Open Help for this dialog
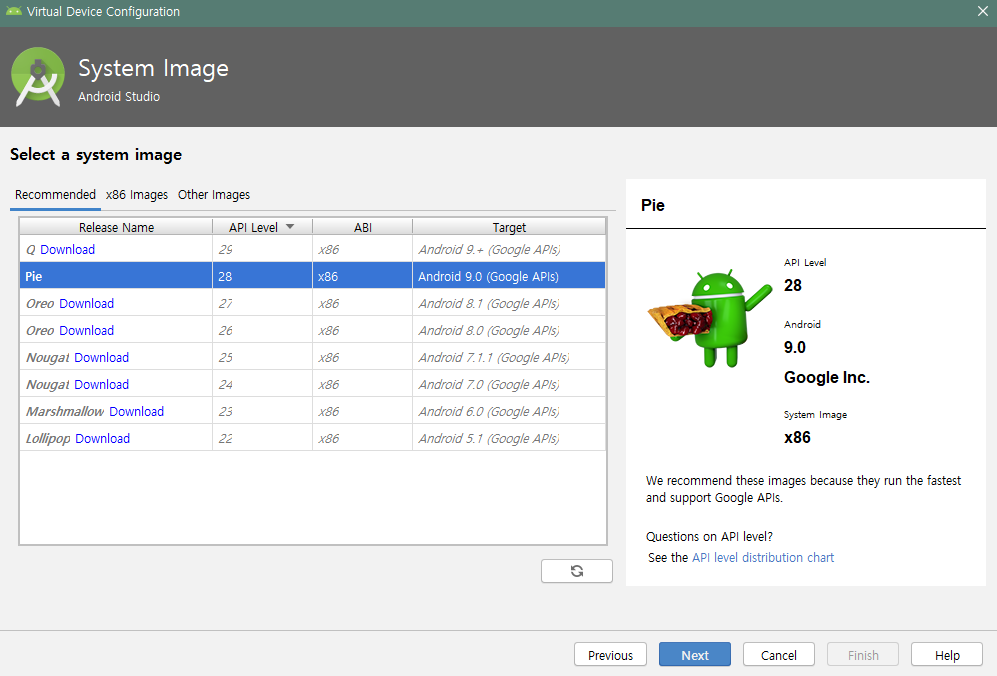This screenshot has height=676, width=997. tap(947, 655)
